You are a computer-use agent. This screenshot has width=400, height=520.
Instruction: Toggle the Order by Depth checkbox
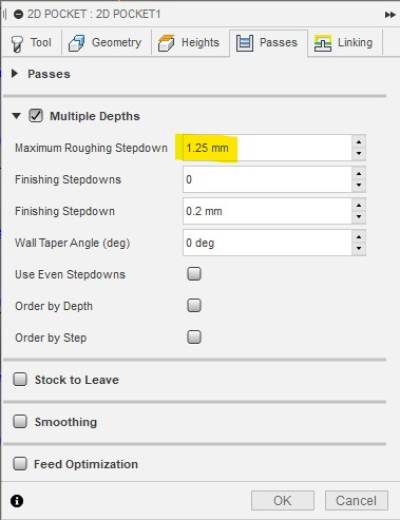(194, 305)
